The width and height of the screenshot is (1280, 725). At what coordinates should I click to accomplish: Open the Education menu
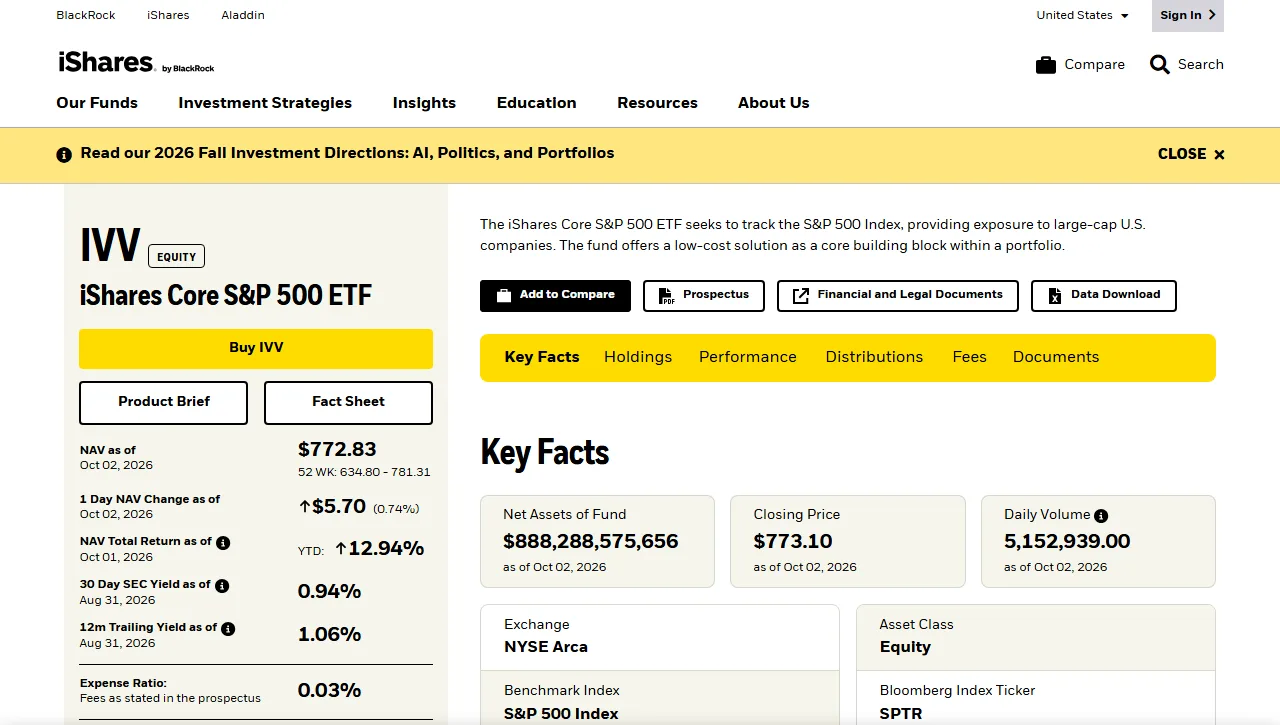coord(536,103)
